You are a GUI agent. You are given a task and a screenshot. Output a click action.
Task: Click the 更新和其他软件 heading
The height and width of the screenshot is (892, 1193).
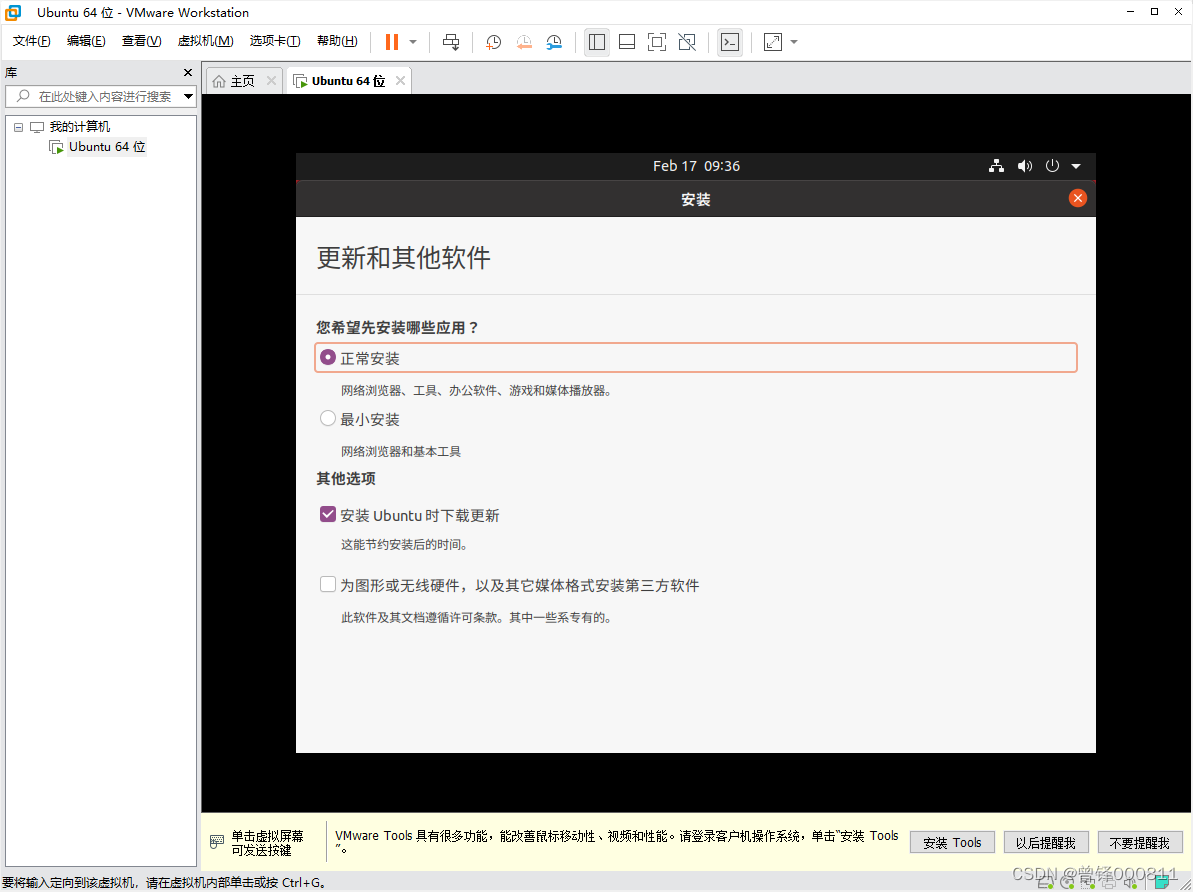click(x=403, y=258)
